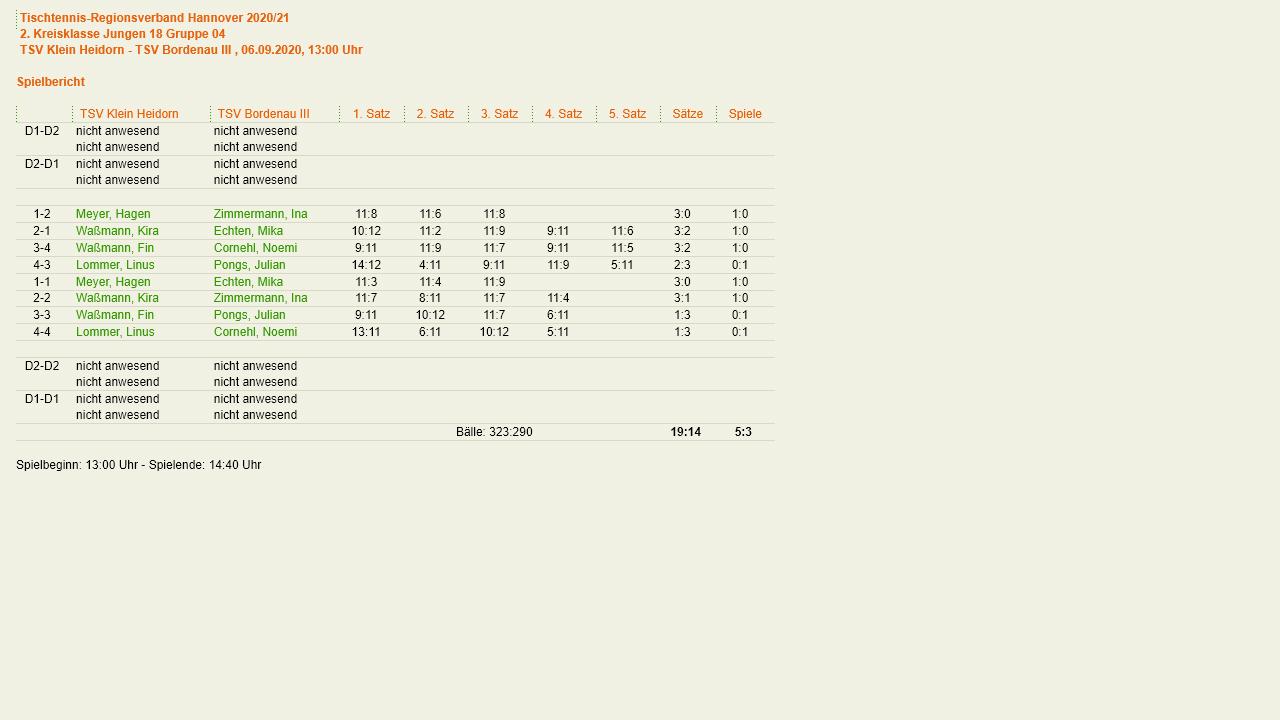
Task: Open Meyer, Hagen link in match 1-1
Action: pyautogui.click(x=113, y=282)
